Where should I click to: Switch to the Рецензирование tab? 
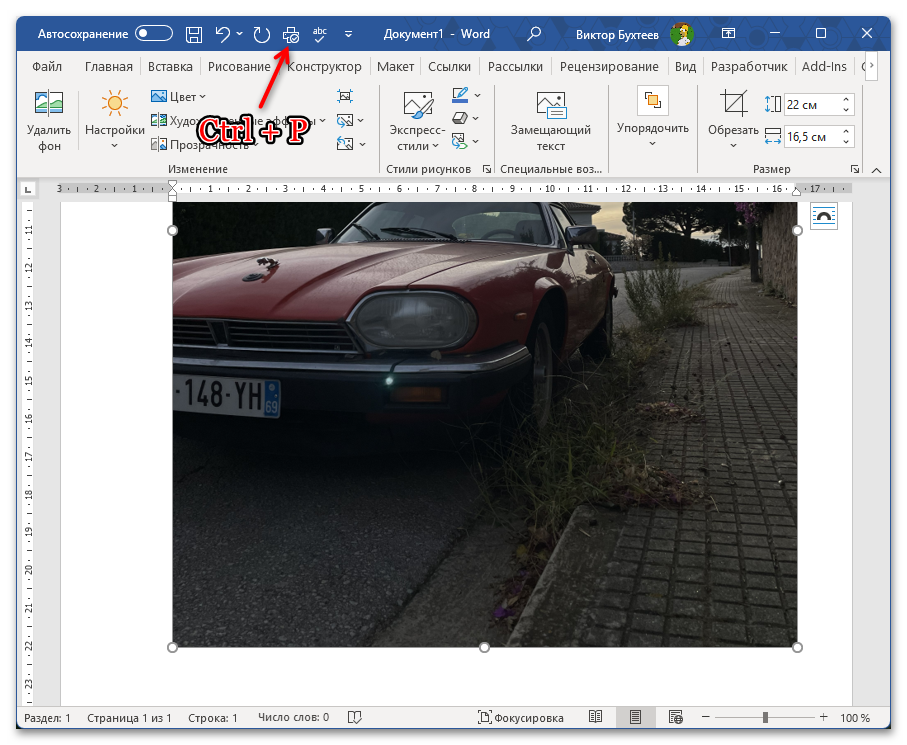pos(608,67)
